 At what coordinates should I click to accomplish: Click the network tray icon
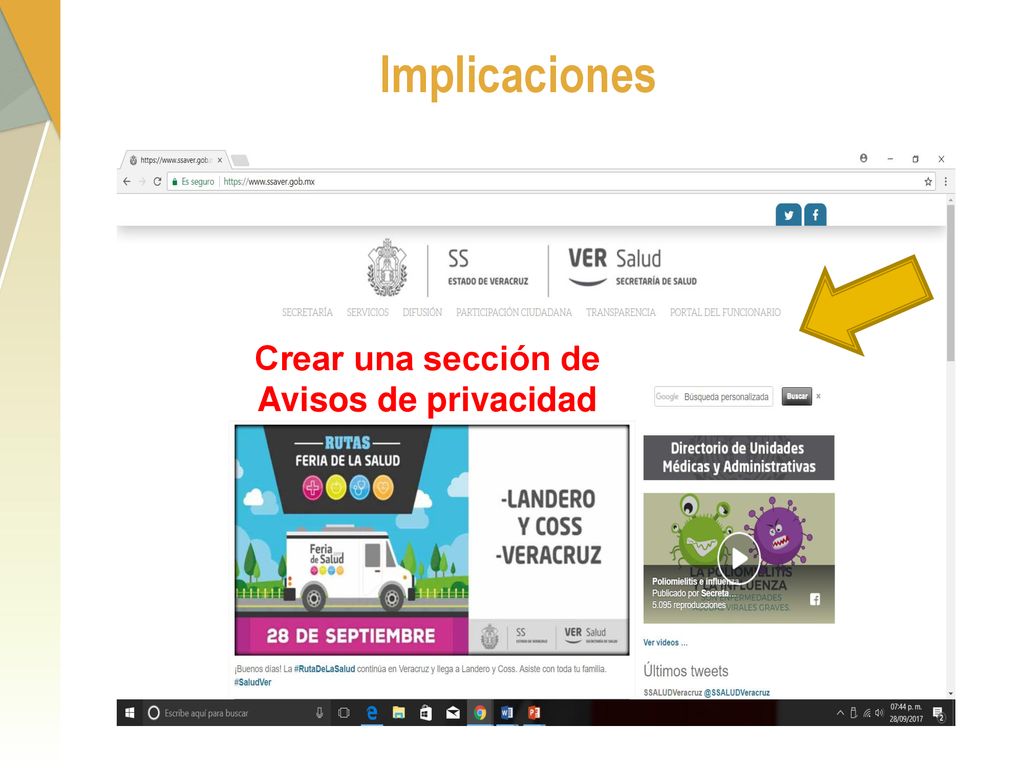point(867,712)
